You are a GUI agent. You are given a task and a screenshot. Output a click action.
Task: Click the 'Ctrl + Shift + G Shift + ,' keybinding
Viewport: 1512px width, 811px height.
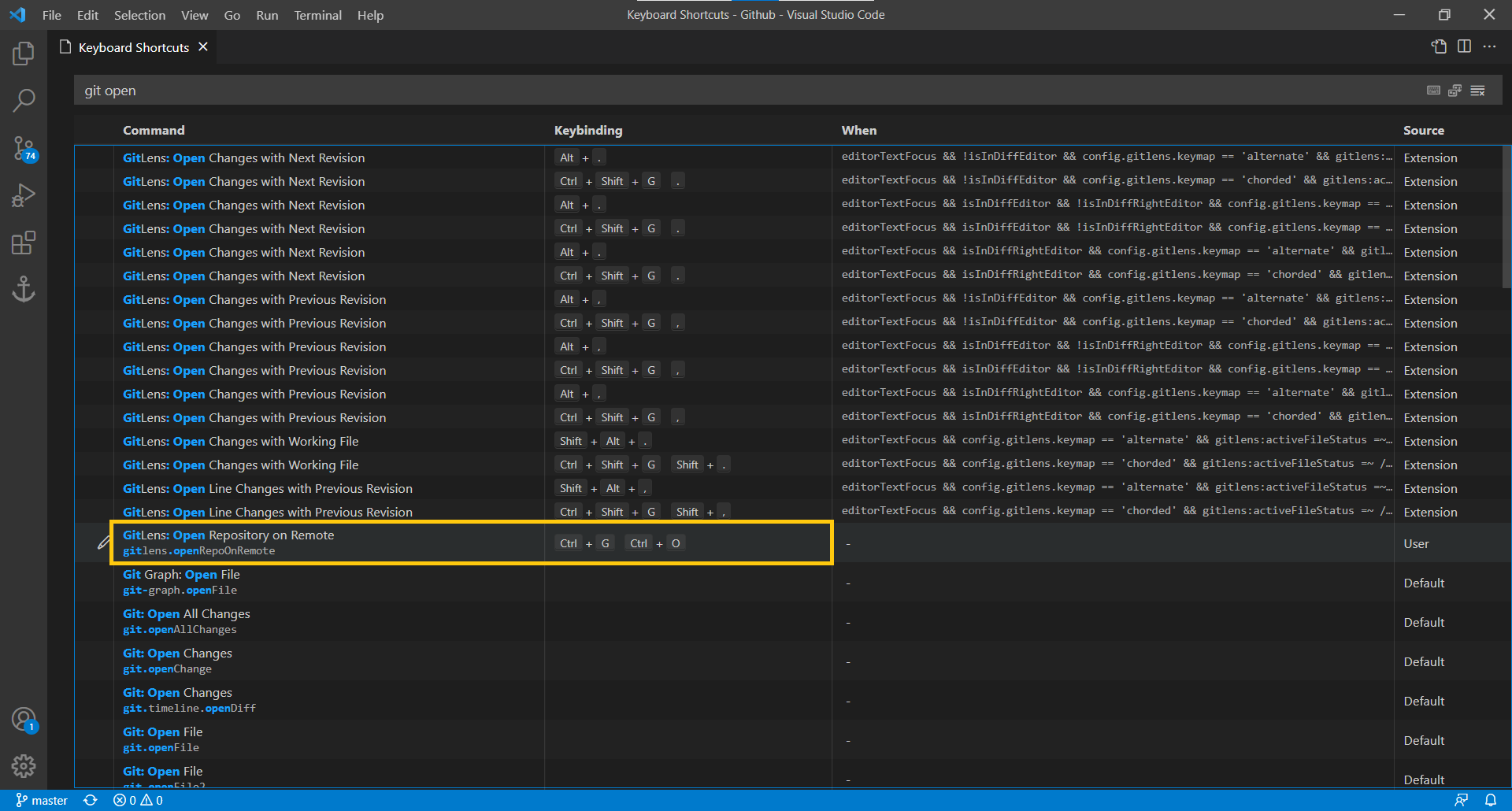click(x=643, y=512)
